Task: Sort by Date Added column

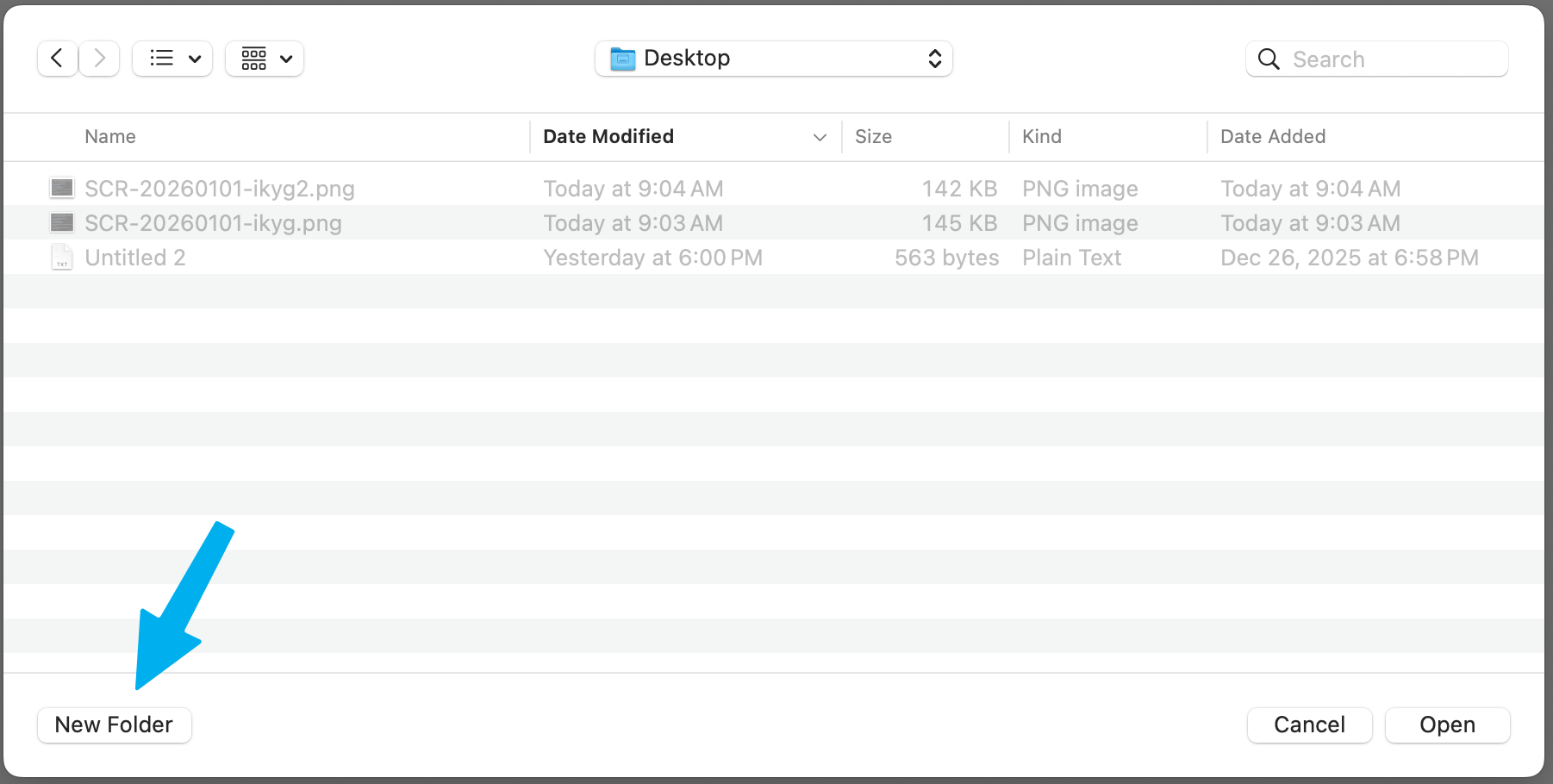Action: point(1273,137)
